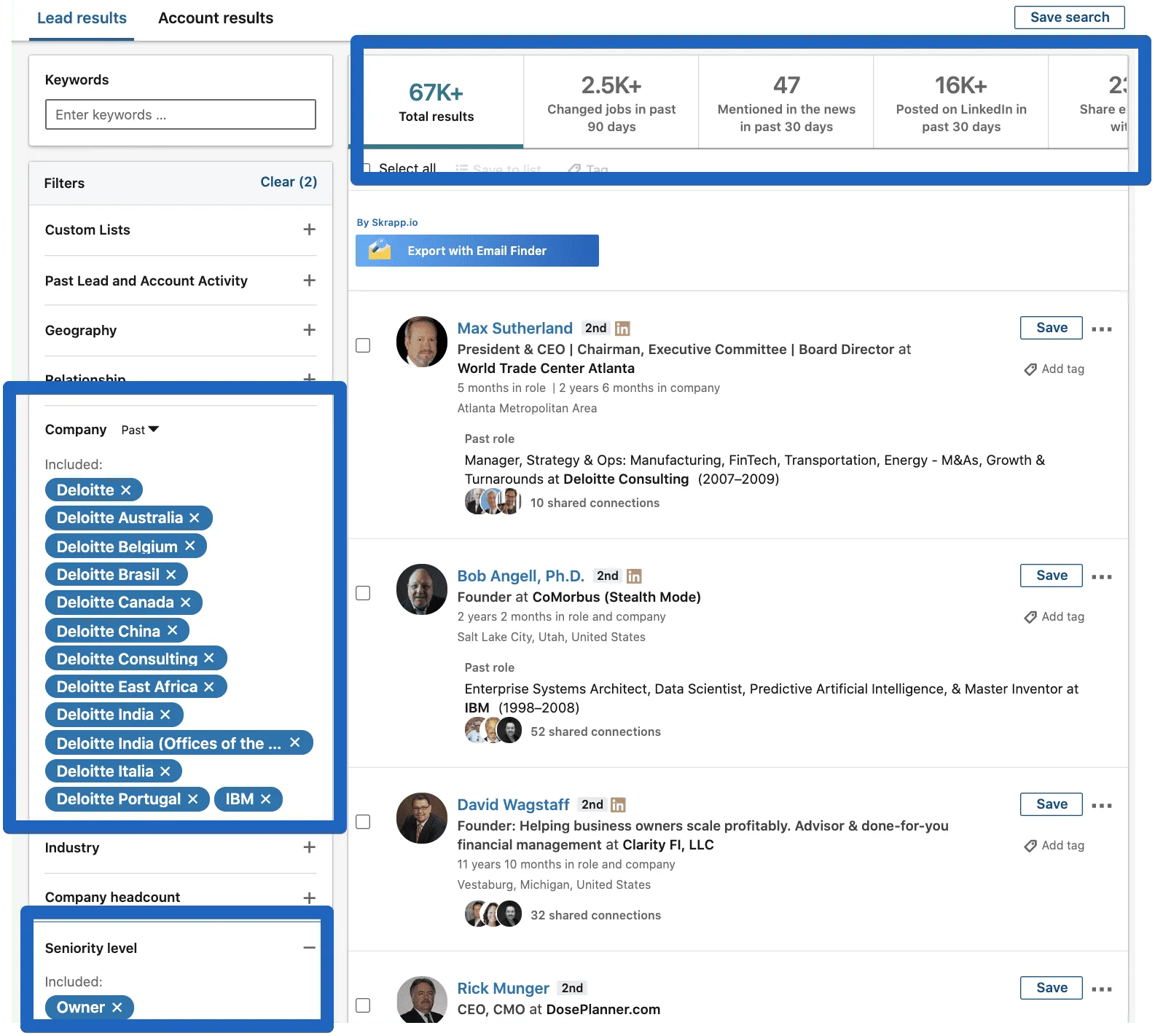Image resolution: width=1155 pixels, height=1036 pixels.
Task: Add tag to David Wagstaff lead
Action: click(x=1054, y=846)
